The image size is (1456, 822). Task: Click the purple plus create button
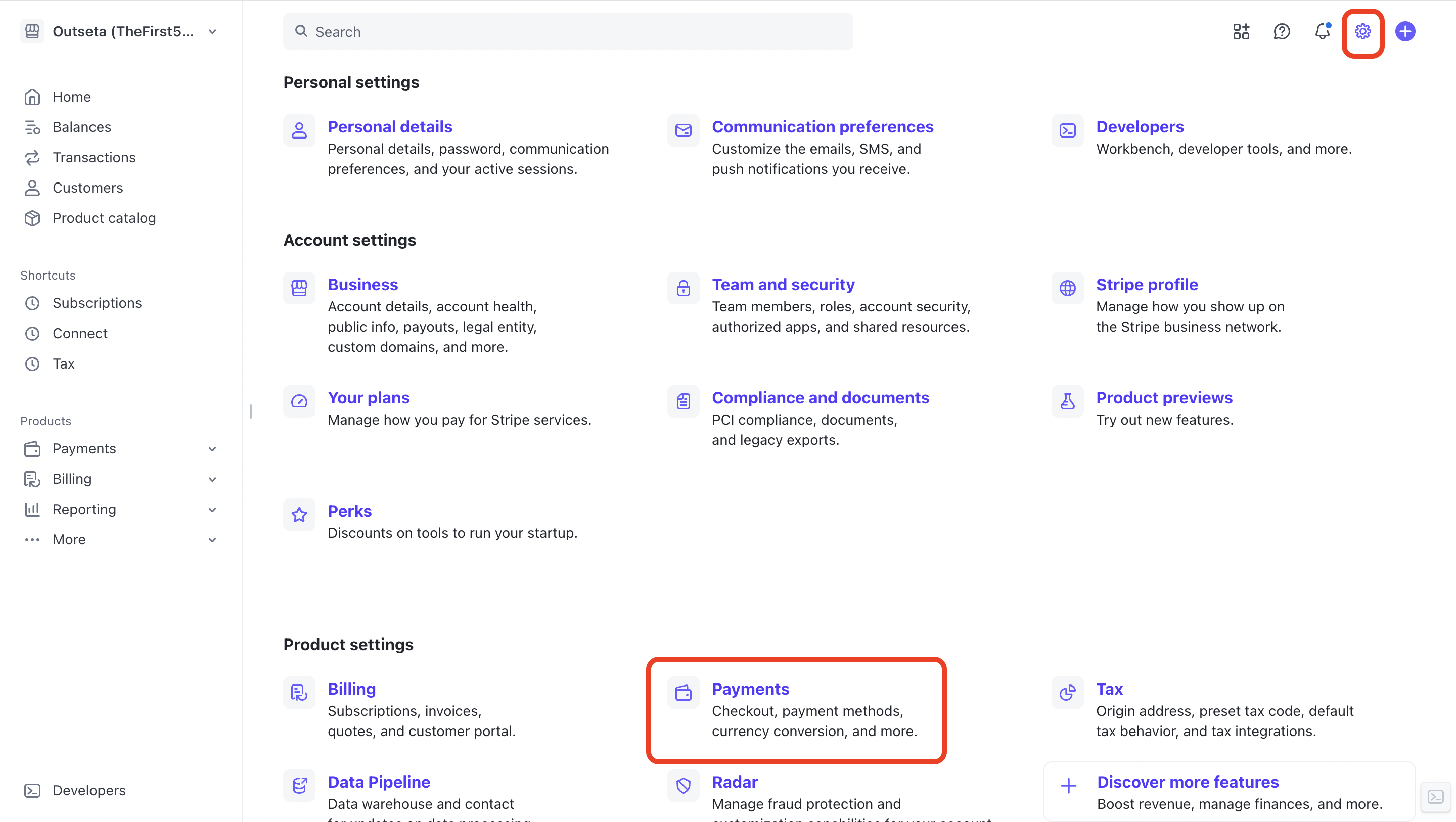click(x=1404, y=32)
